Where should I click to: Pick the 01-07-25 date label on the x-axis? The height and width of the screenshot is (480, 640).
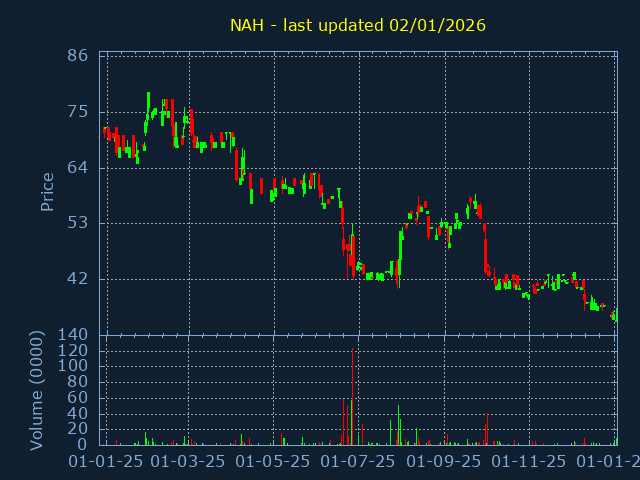pyautogui.click(x=359, y=462)
